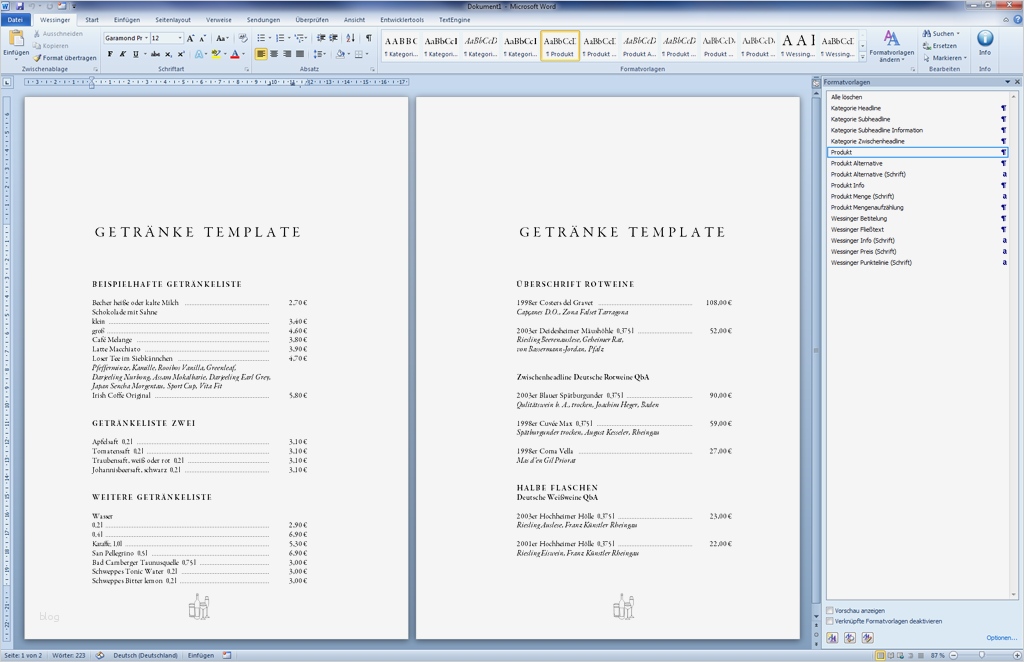The height and width of the screenshot is (662, 1024).
Task: Click the Optionen... link
Action: 1001,638
